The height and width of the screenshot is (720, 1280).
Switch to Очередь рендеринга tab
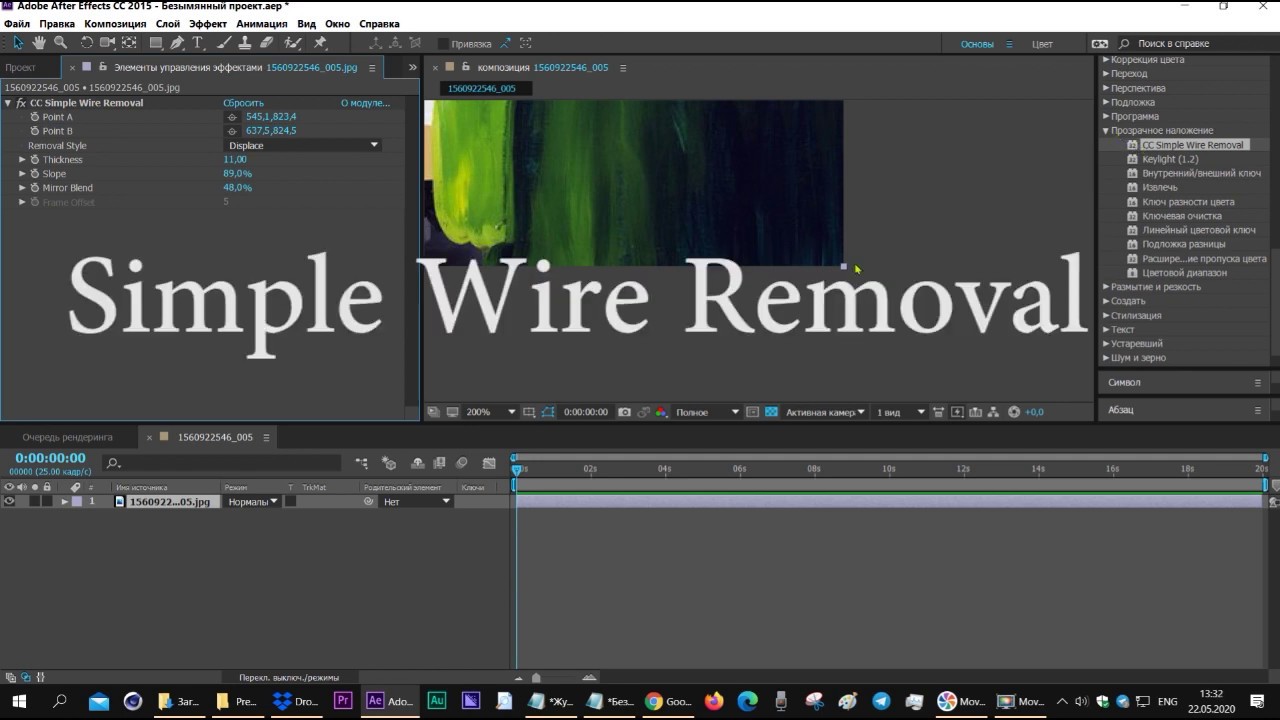[67, 437]
